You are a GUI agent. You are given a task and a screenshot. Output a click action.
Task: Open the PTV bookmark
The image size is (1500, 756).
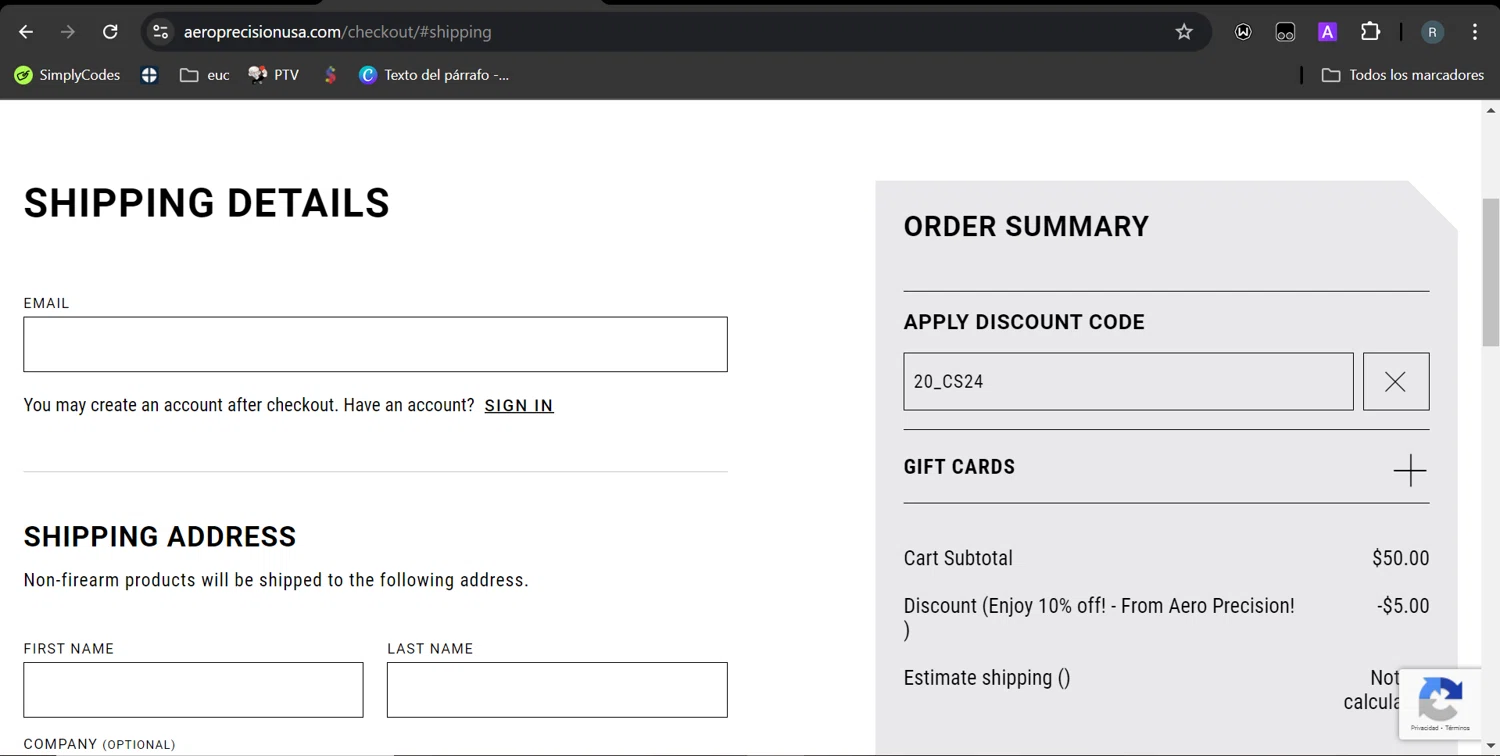(274, 75)
